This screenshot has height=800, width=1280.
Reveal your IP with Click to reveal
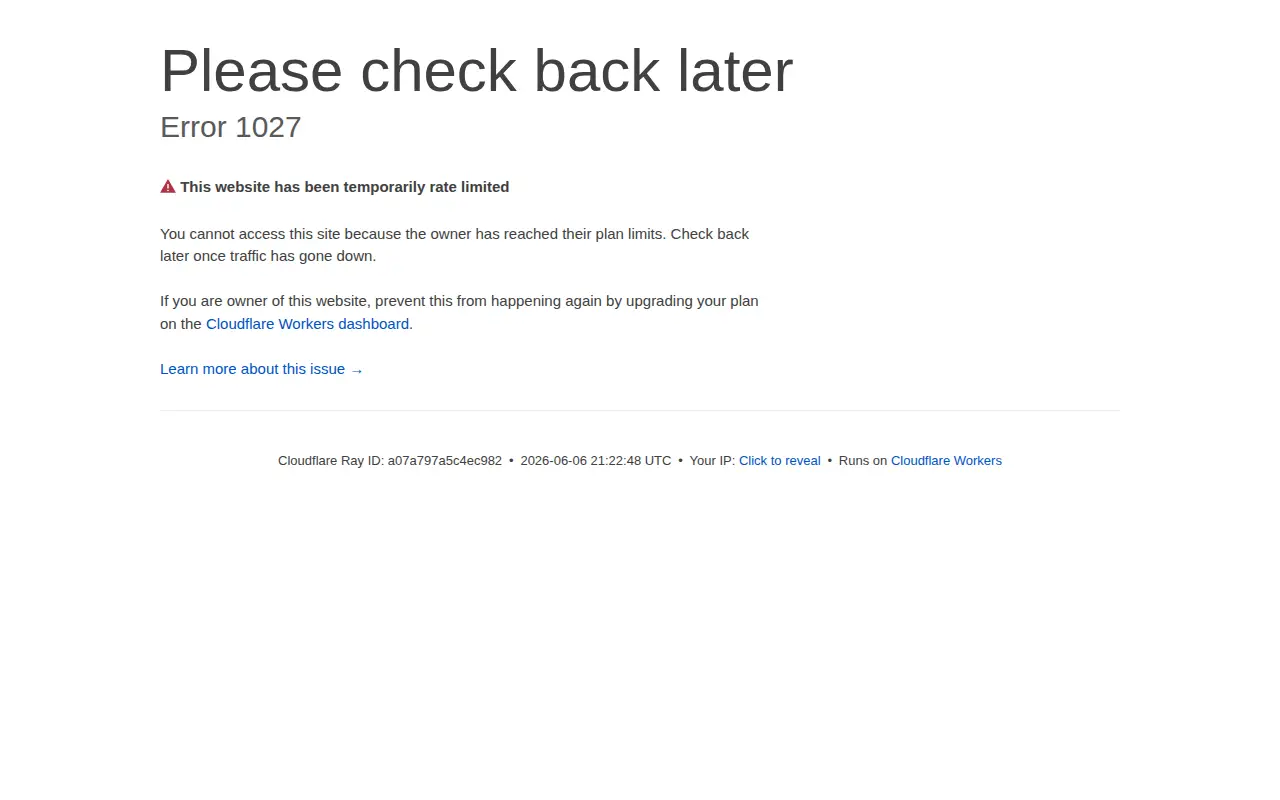pyautogui.click(x=779, y=461)
